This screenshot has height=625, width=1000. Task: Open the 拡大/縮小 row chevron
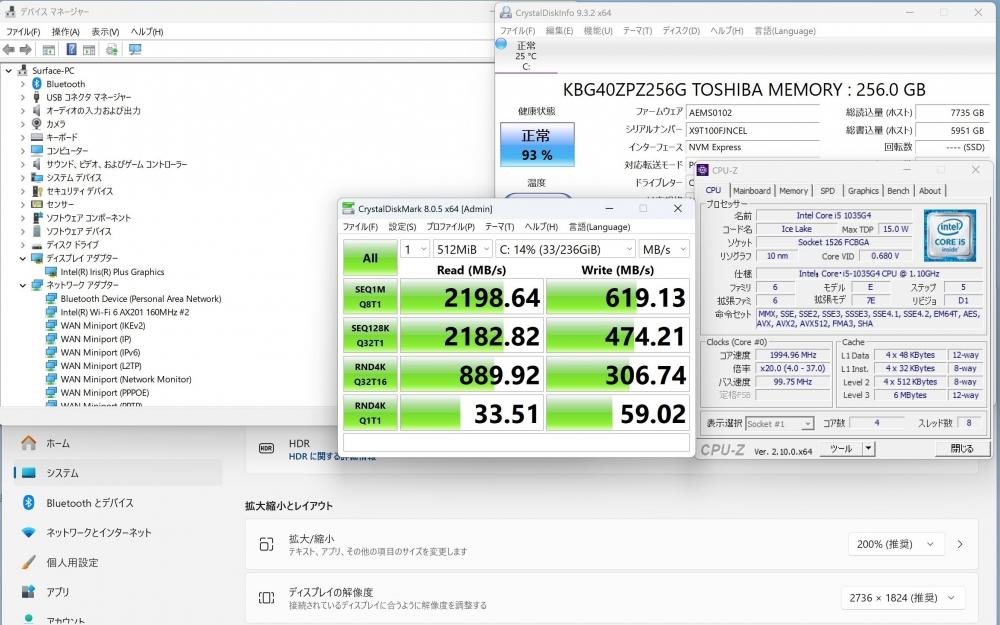pos(960,544)
